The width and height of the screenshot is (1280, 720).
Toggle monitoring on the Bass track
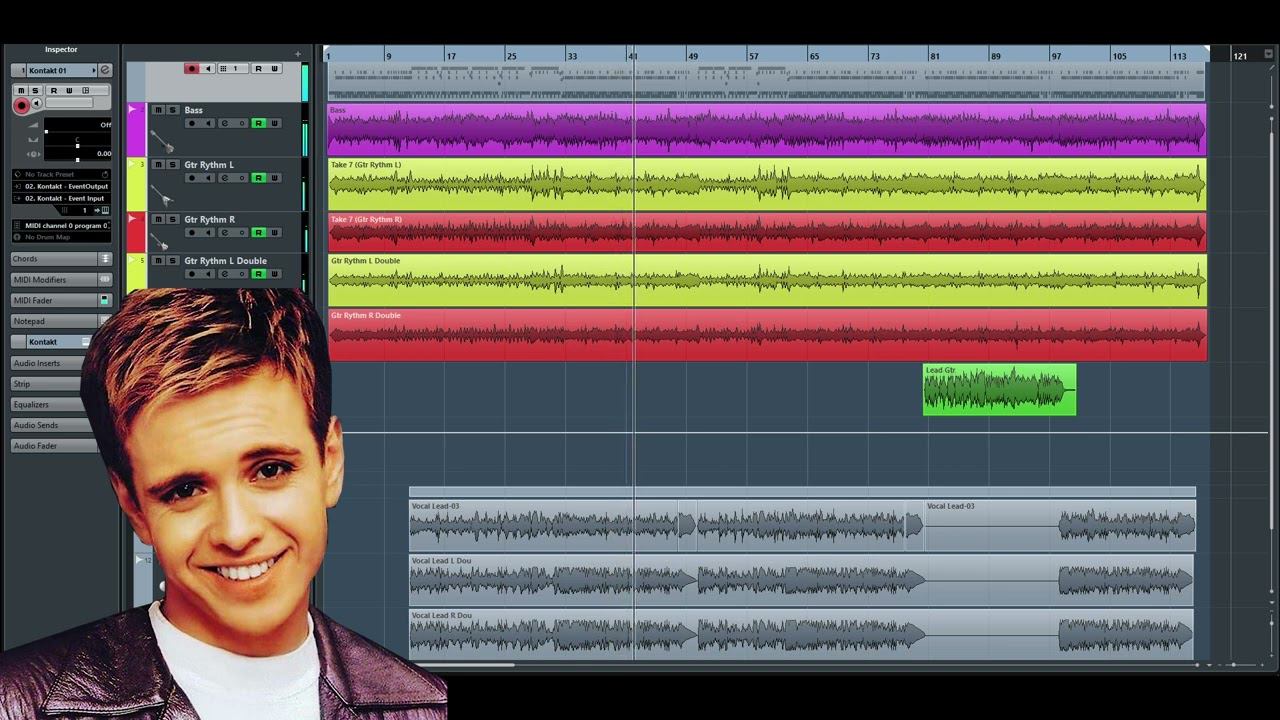208,123
